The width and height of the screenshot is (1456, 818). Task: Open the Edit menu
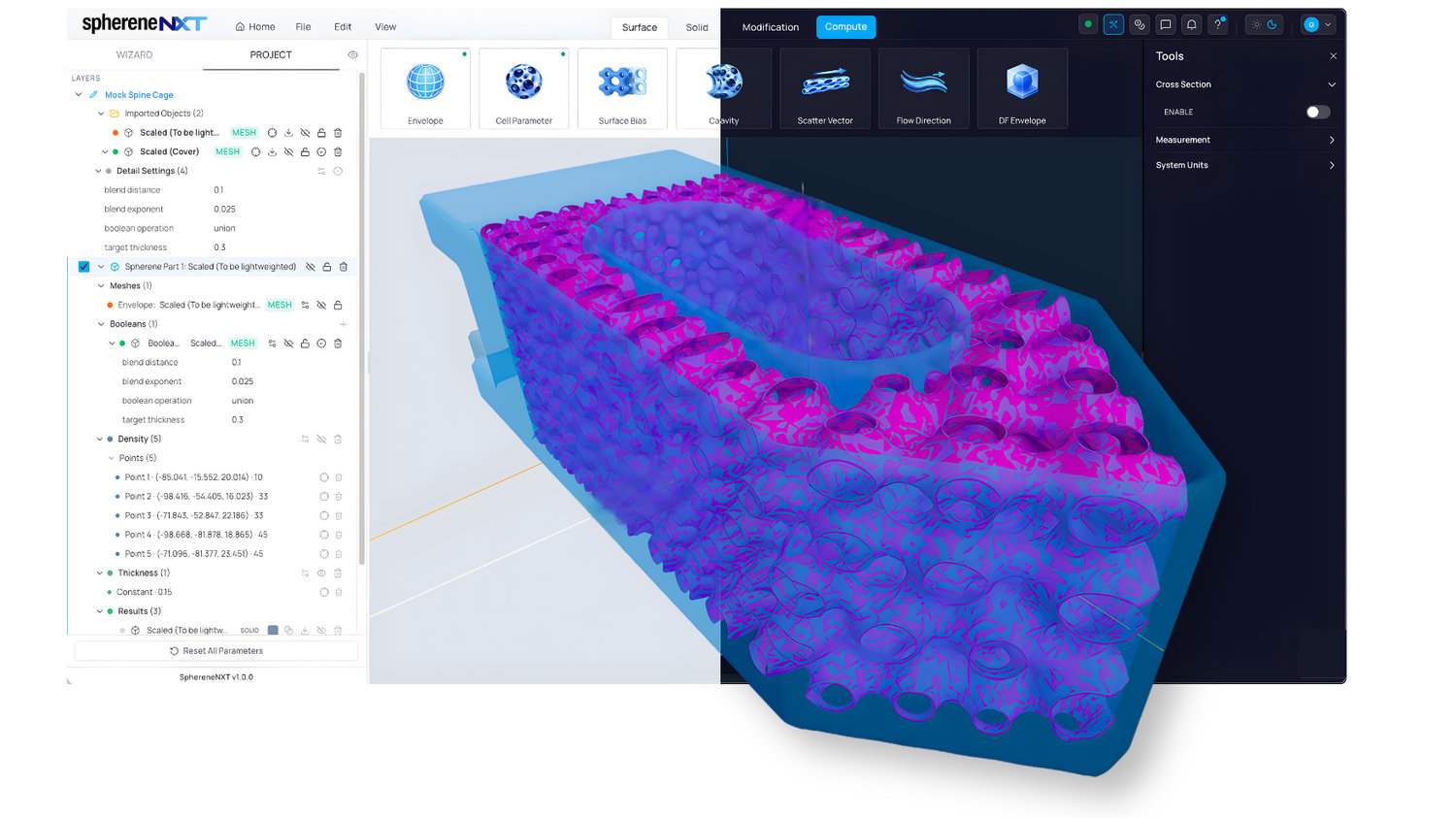[x=343, y=27]
